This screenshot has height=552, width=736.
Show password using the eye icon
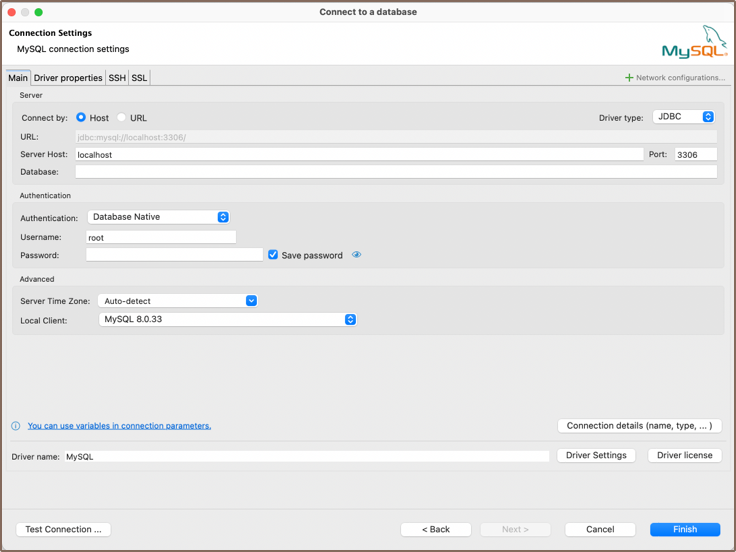point(356,255)
